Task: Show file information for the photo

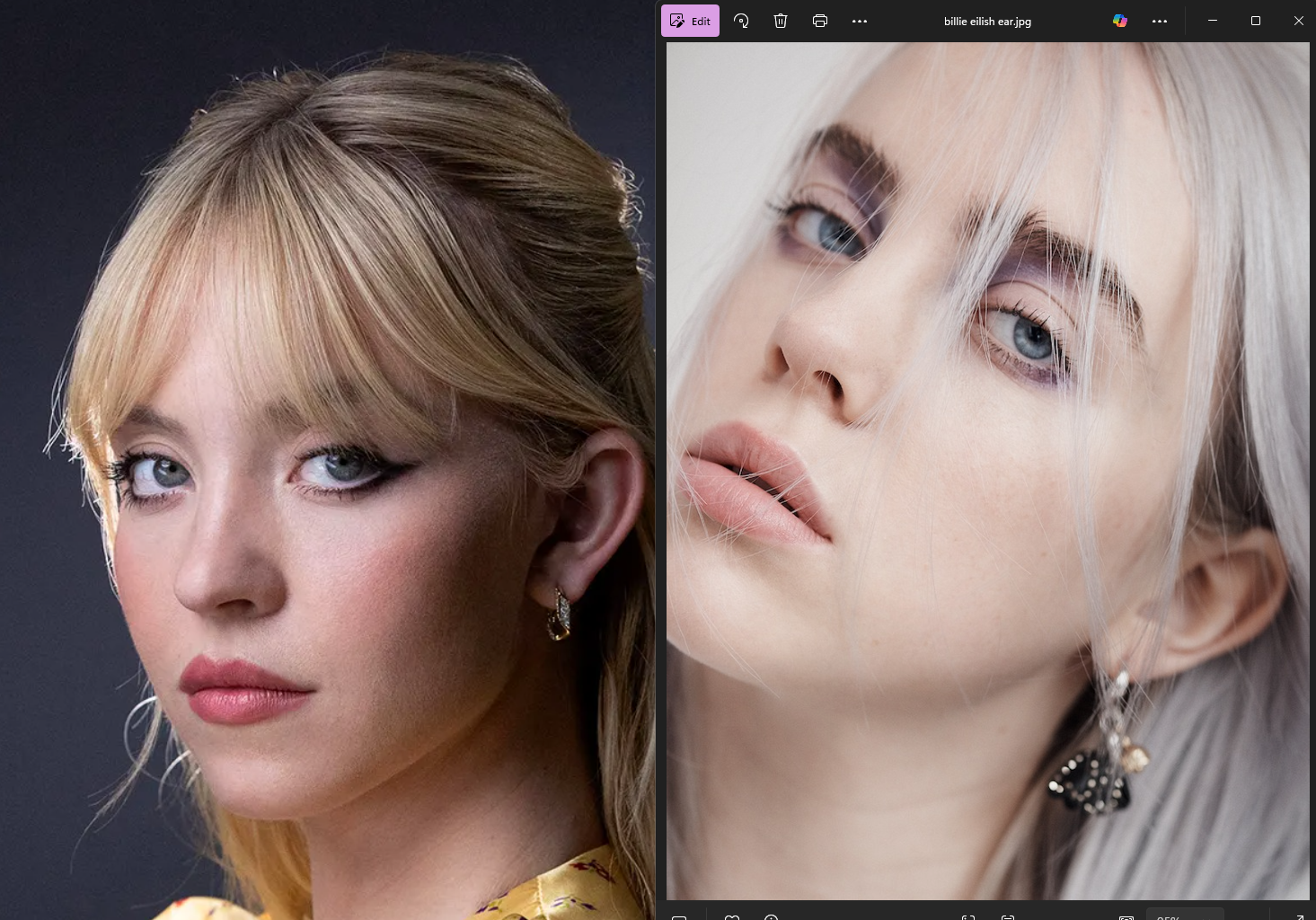Action: (x=770, y=916)
